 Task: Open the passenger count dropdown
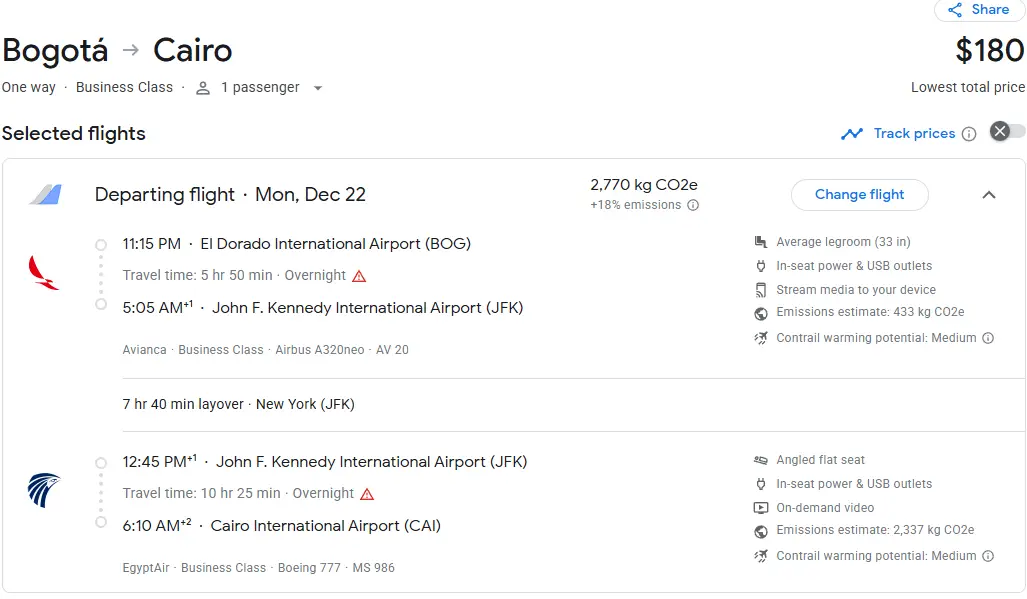318,88
